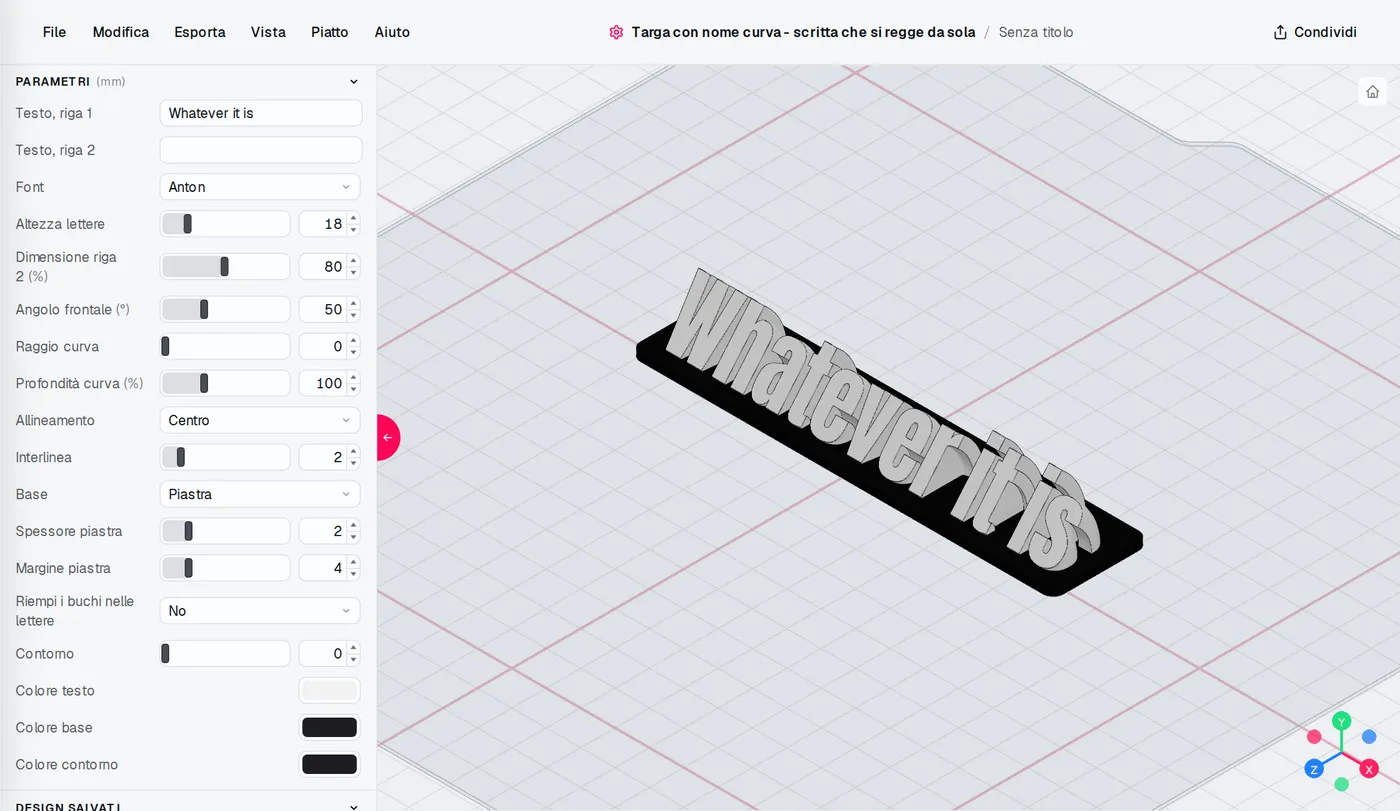The height and width of the screenshot is (811, 1400).
Task: Click the Contorno slider
Action: tap(225, 654)
